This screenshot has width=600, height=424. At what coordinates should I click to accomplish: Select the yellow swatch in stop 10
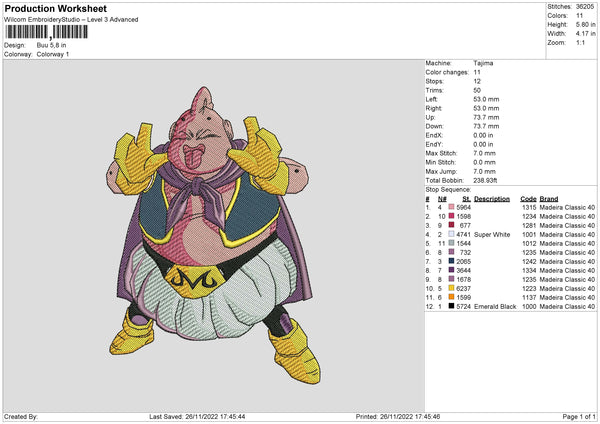451,288
